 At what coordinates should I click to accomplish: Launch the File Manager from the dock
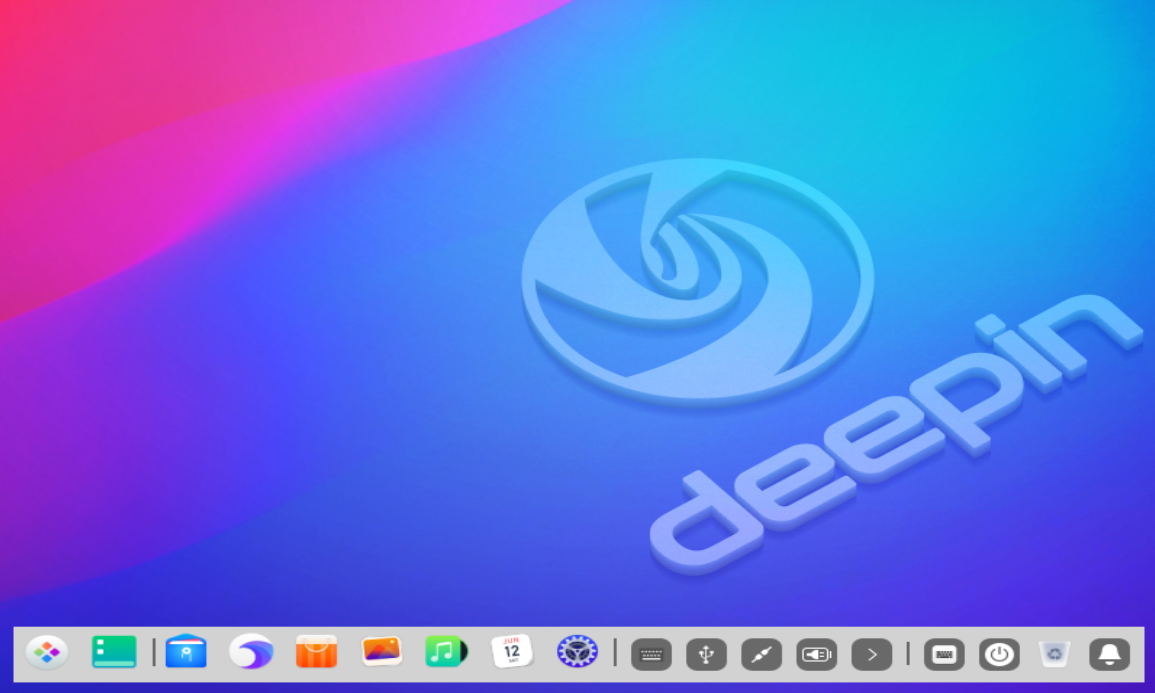coord(186,653)
